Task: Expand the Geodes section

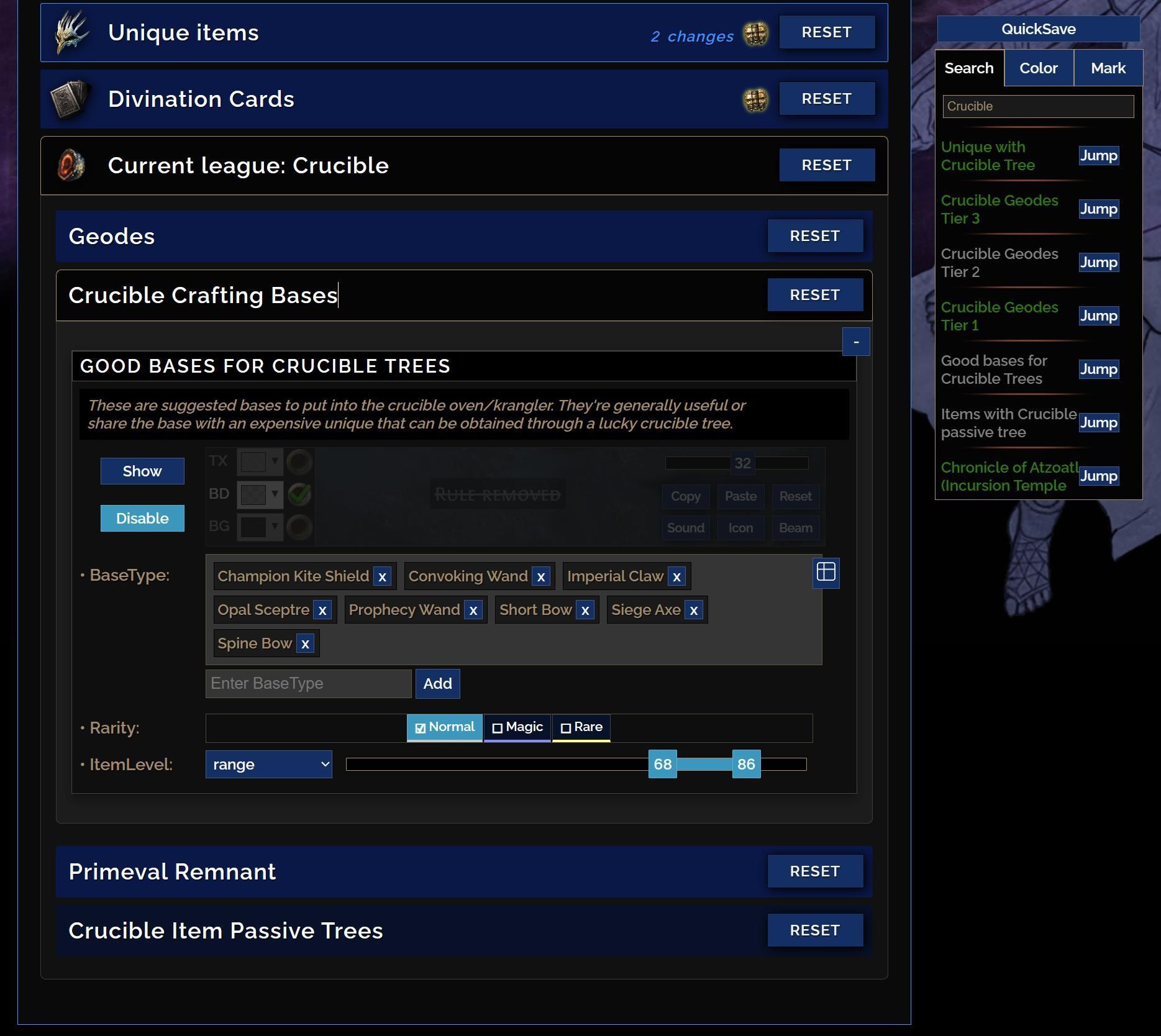Action: coord(464,237)
